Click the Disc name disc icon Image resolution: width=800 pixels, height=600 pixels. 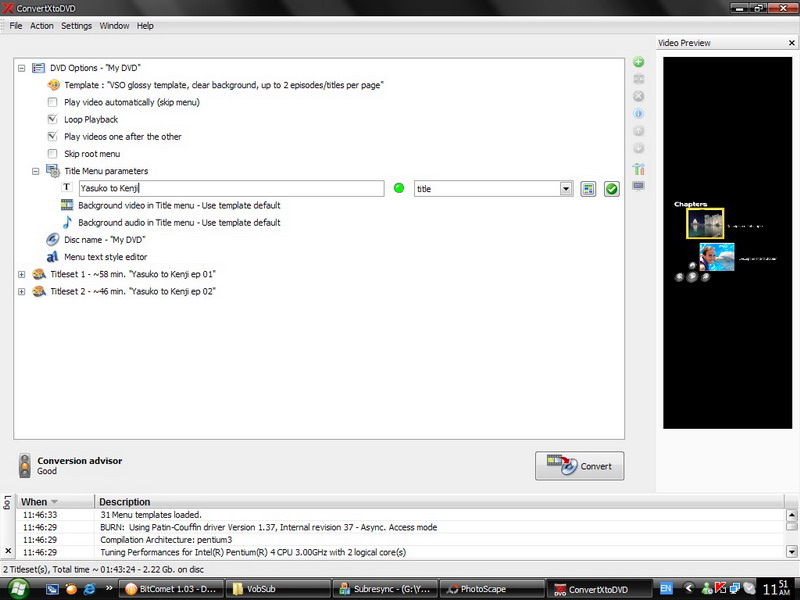pos(53,240)
